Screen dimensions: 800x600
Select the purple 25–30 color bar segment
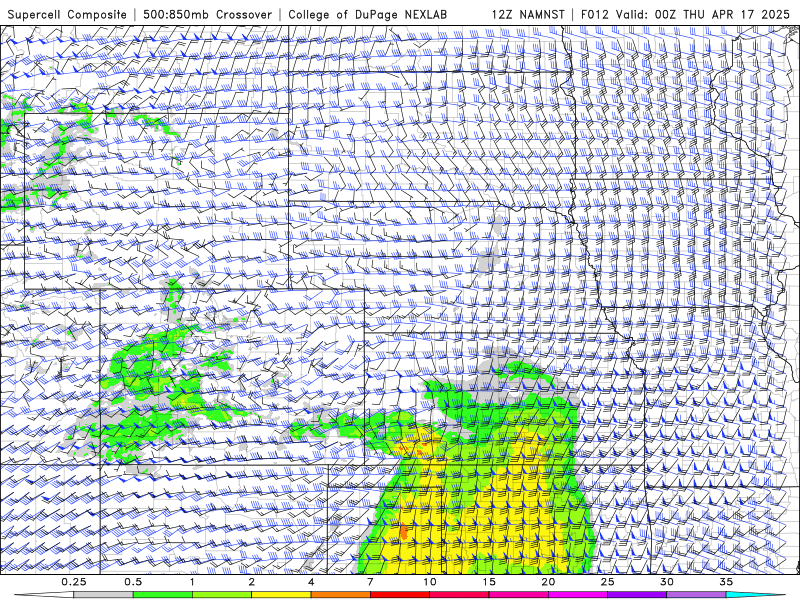(637, 595)
